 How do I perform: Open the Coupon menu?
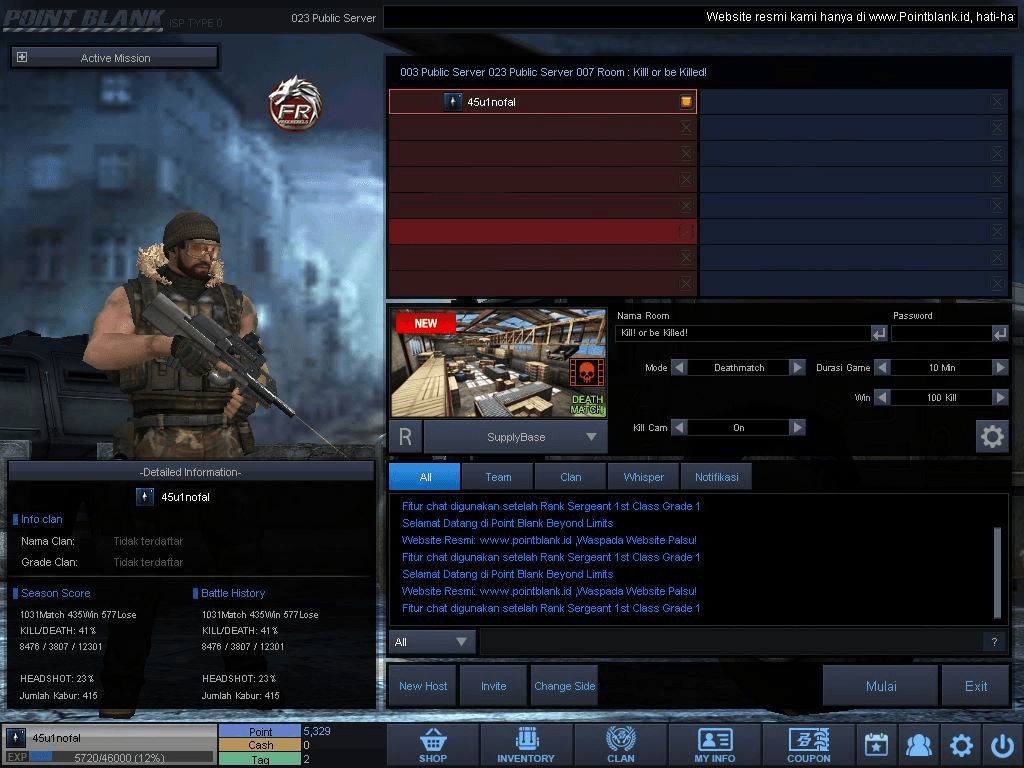tap(808, 745)
